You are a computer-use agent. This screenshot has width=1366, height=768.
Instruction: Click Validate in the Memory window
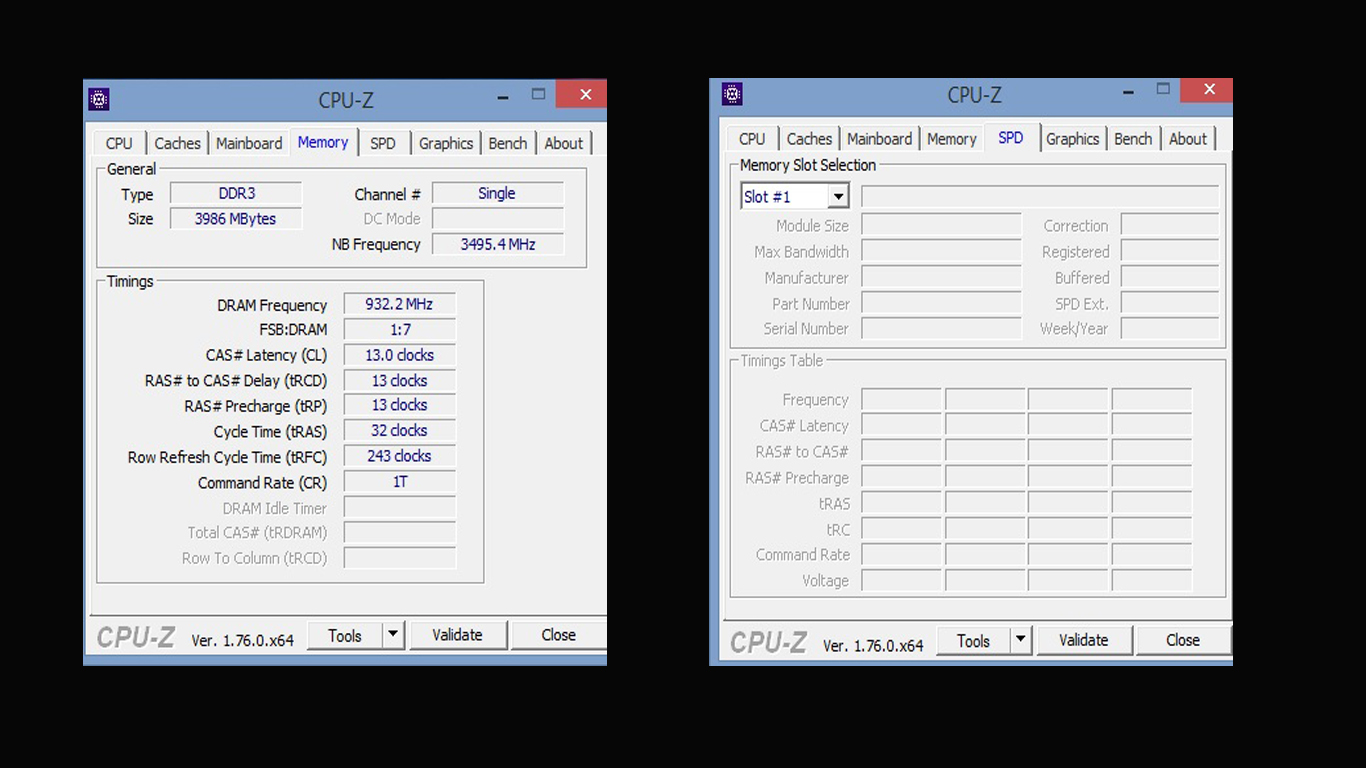[x=457, y=635]
